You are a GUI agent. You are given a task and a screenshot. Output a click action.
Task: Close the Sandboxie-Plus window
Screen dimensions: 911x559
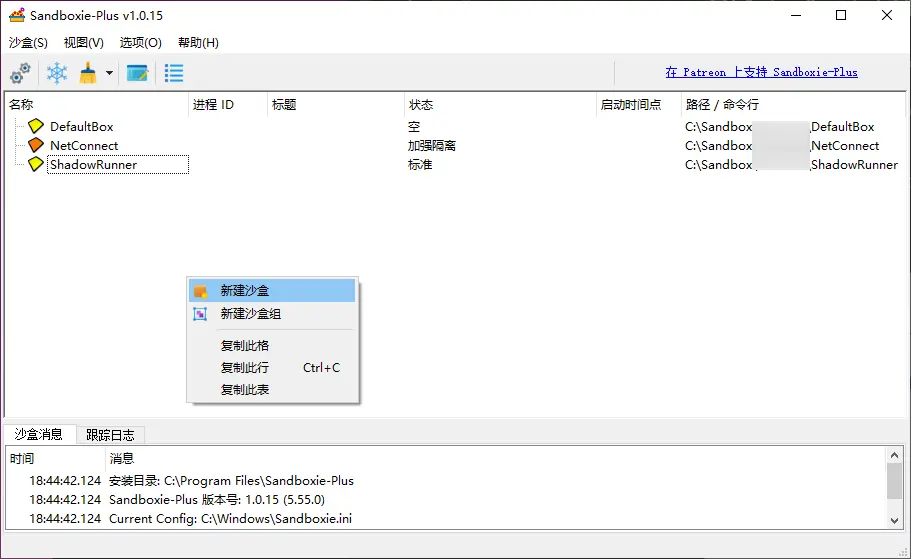click(x=887, y=15)
